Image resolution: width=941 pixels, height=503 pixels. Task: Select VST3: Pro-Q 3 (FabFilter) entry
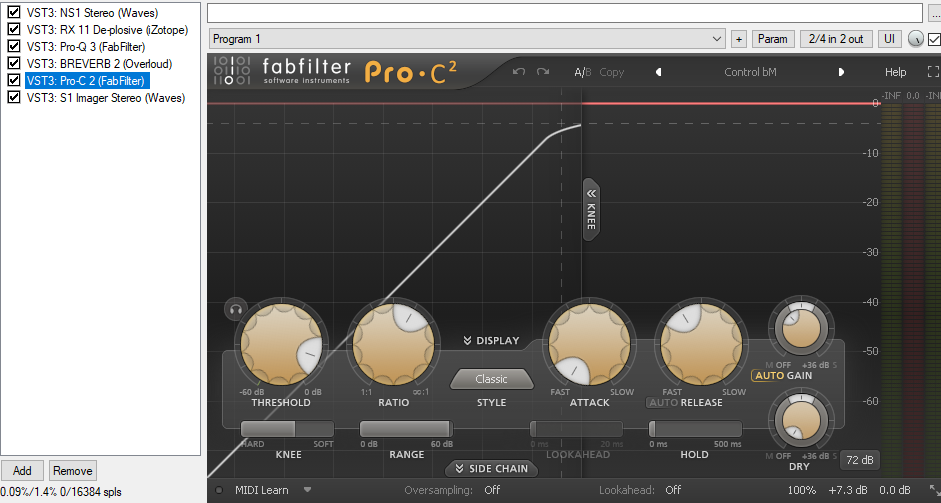86,46
